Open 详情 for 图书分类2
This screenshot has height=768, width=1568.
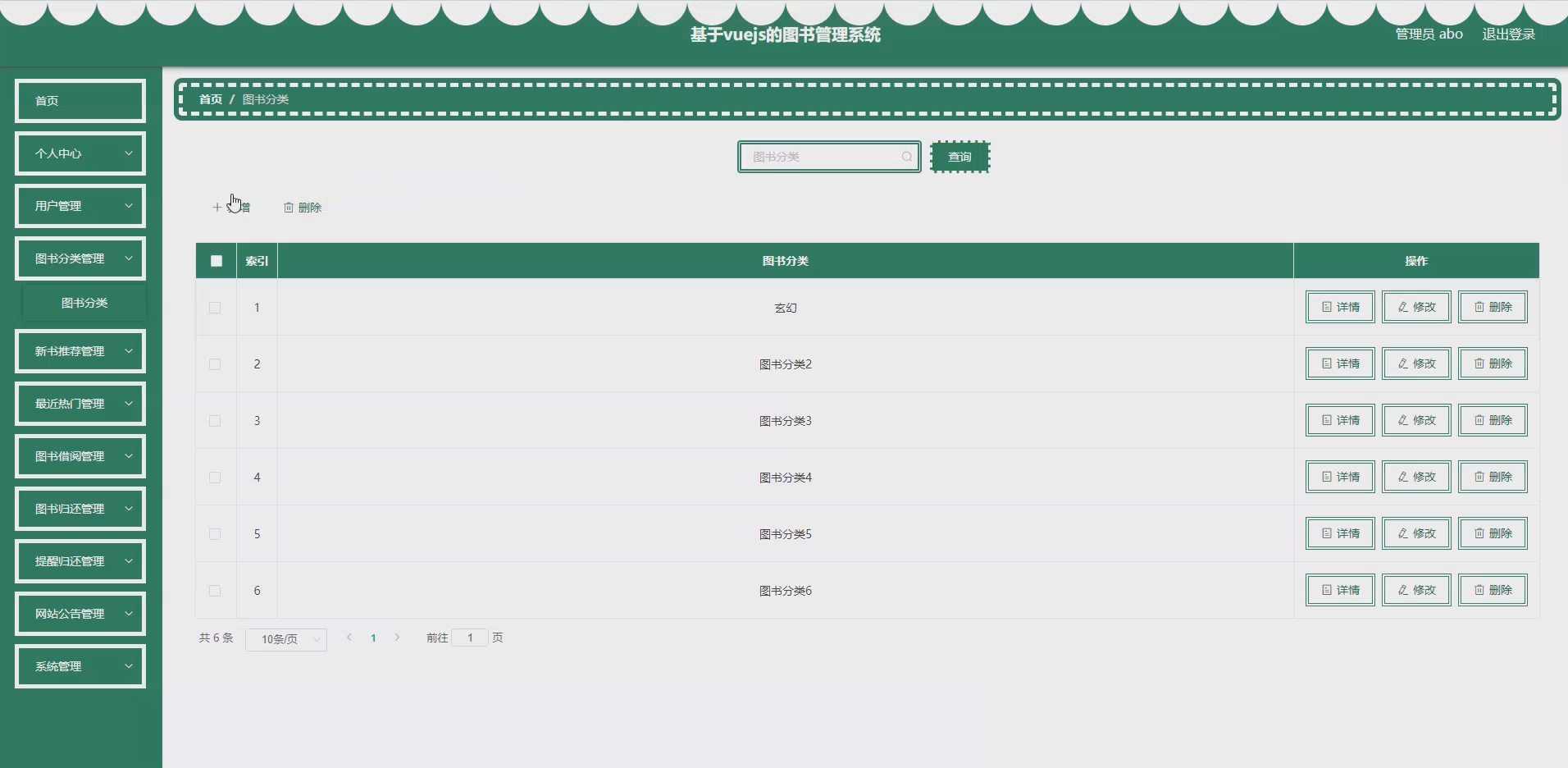(x=1340, y=363)
